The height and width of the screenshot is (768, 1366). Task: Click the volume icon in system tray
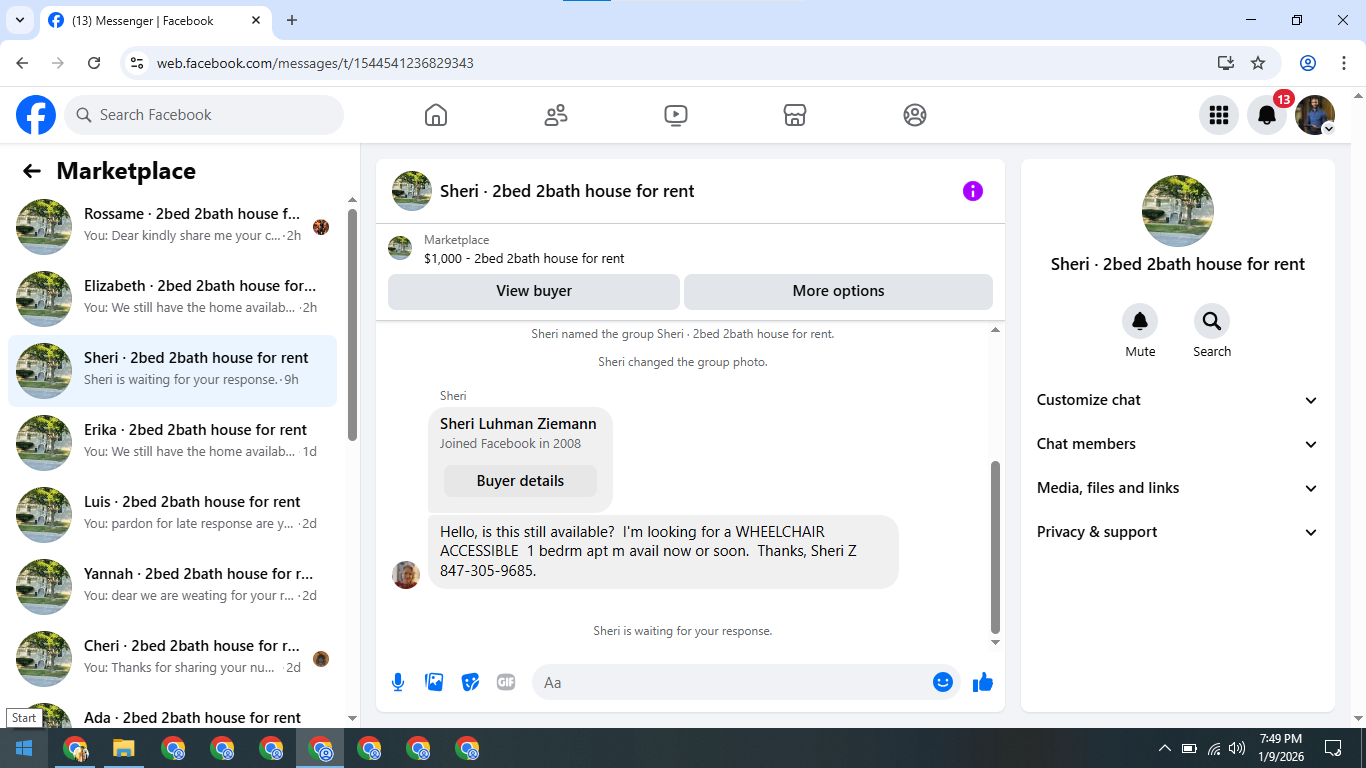click(1237, 748)
